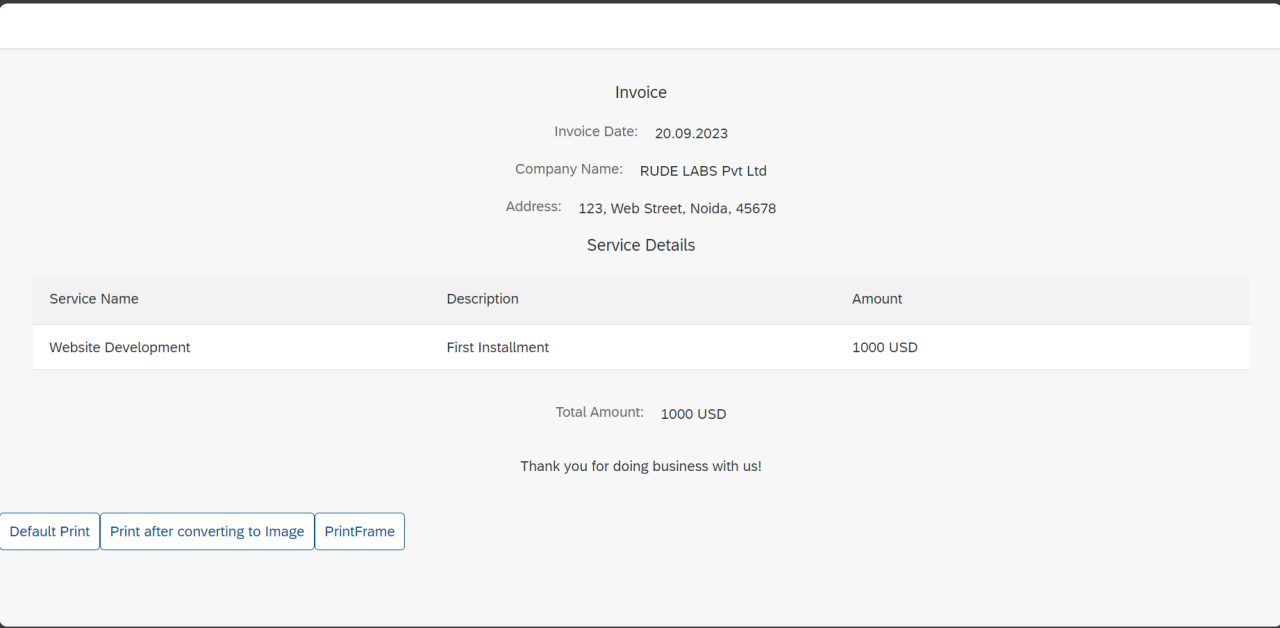Click the Amount column header

click(x=877, y=299)
